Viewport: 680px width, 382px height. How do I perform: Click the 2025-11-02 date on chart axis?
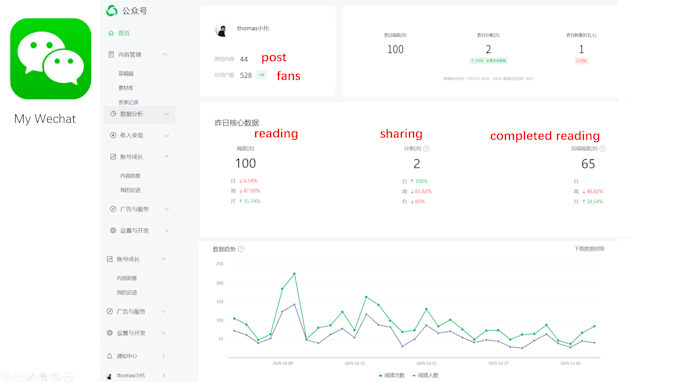click(x=570, y=363)
